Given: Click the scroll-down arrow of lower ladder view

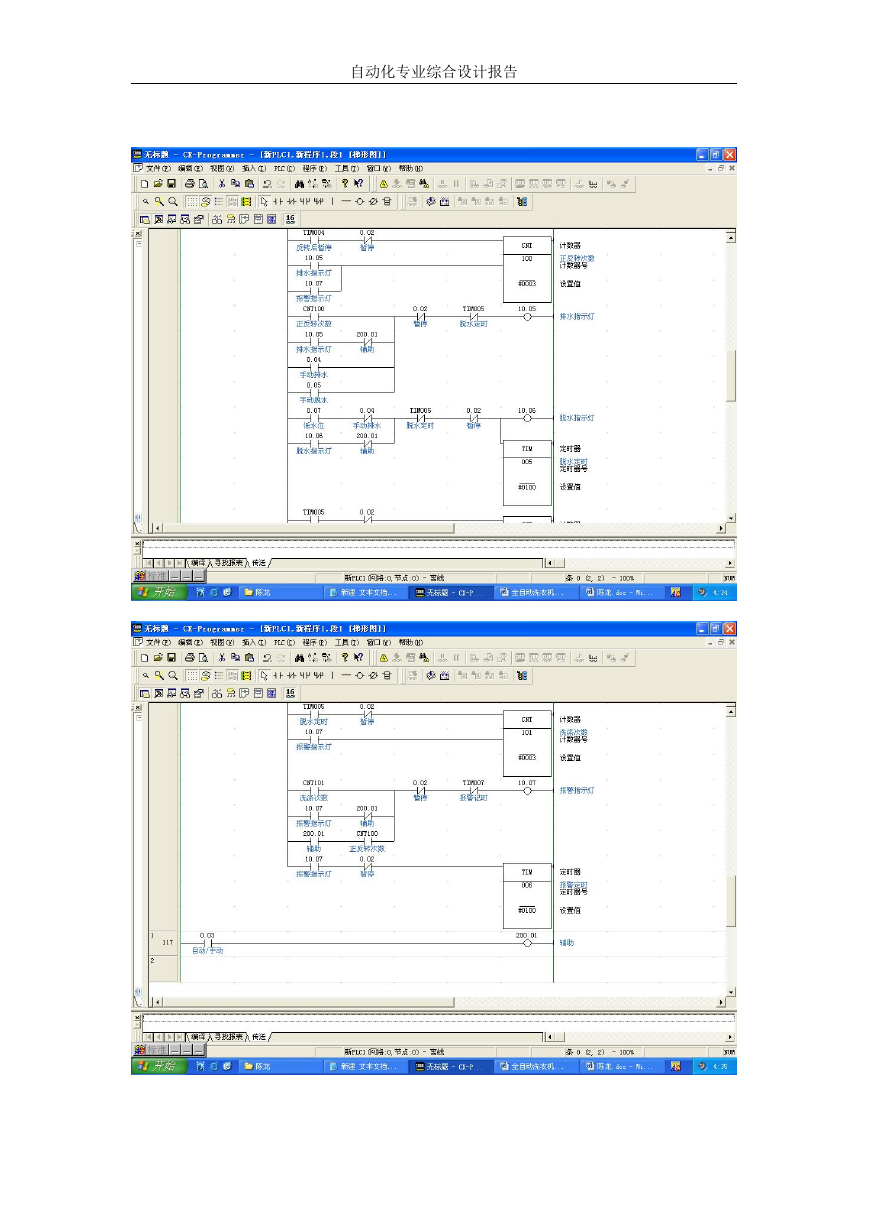Looking at the screenshot, I should click(x=730, y=990).
